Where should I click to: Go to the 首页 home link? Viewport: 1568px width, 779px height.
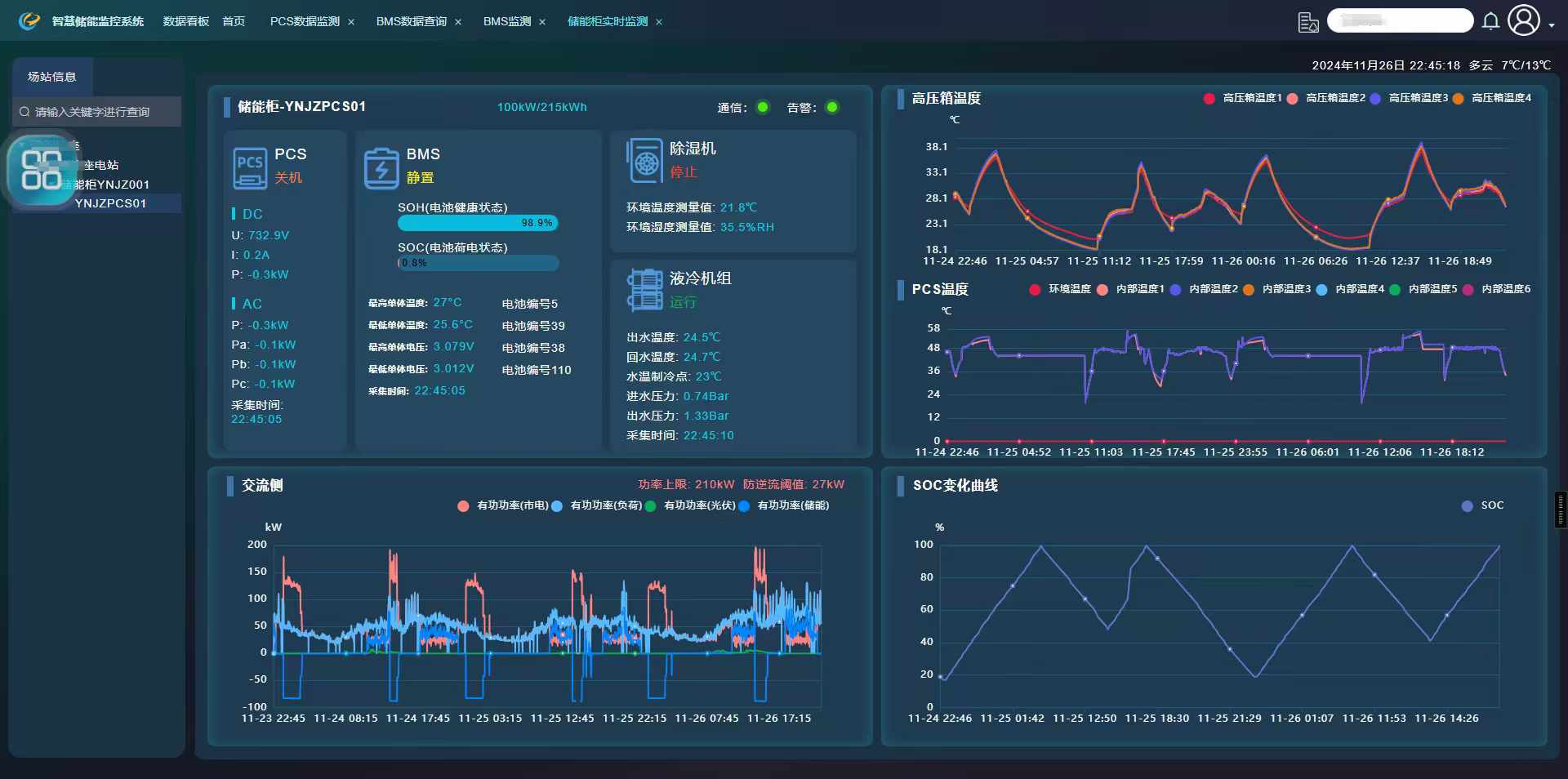click(234, 21)
